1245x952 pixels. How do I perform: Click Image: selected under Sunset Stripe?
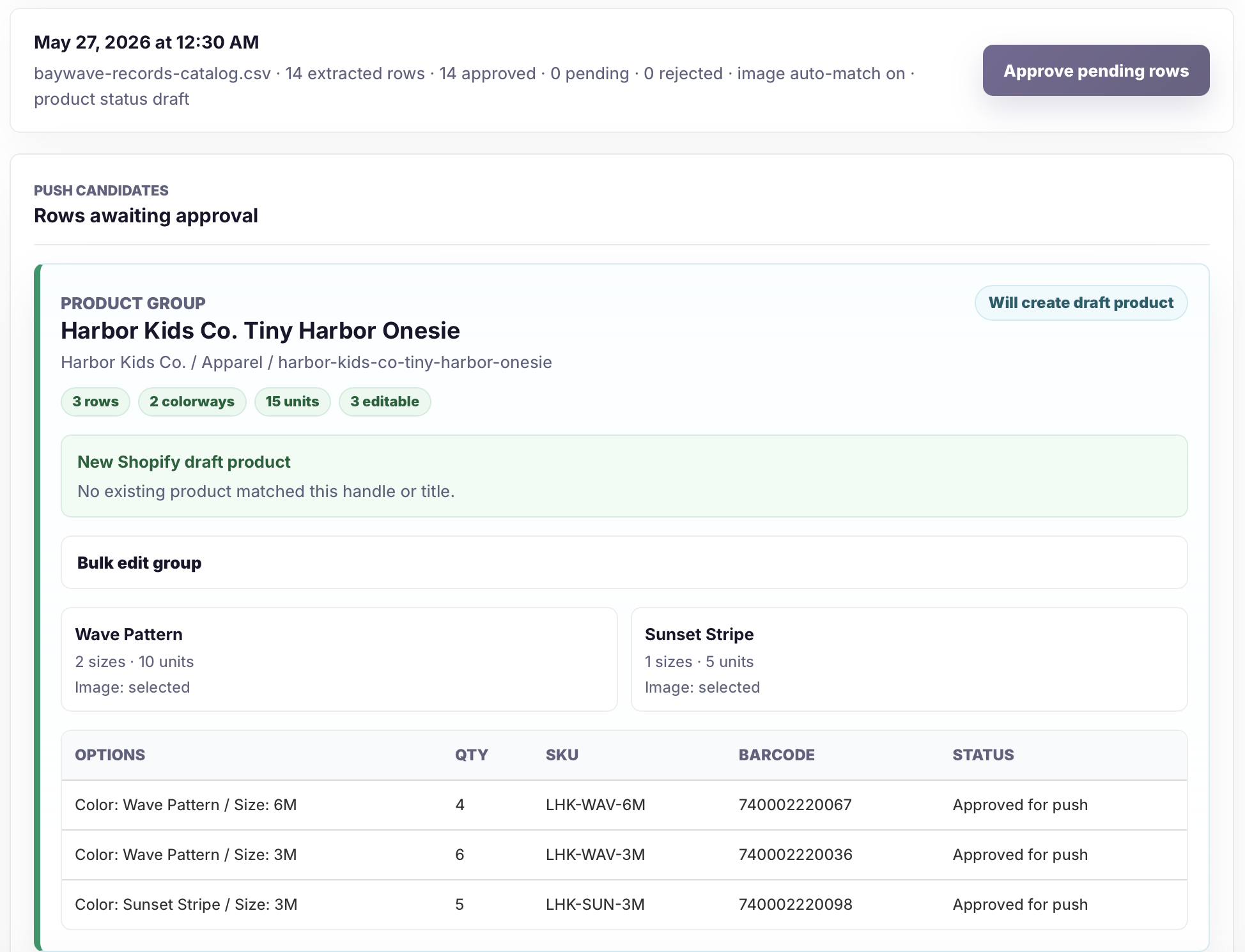pos(702,687)
